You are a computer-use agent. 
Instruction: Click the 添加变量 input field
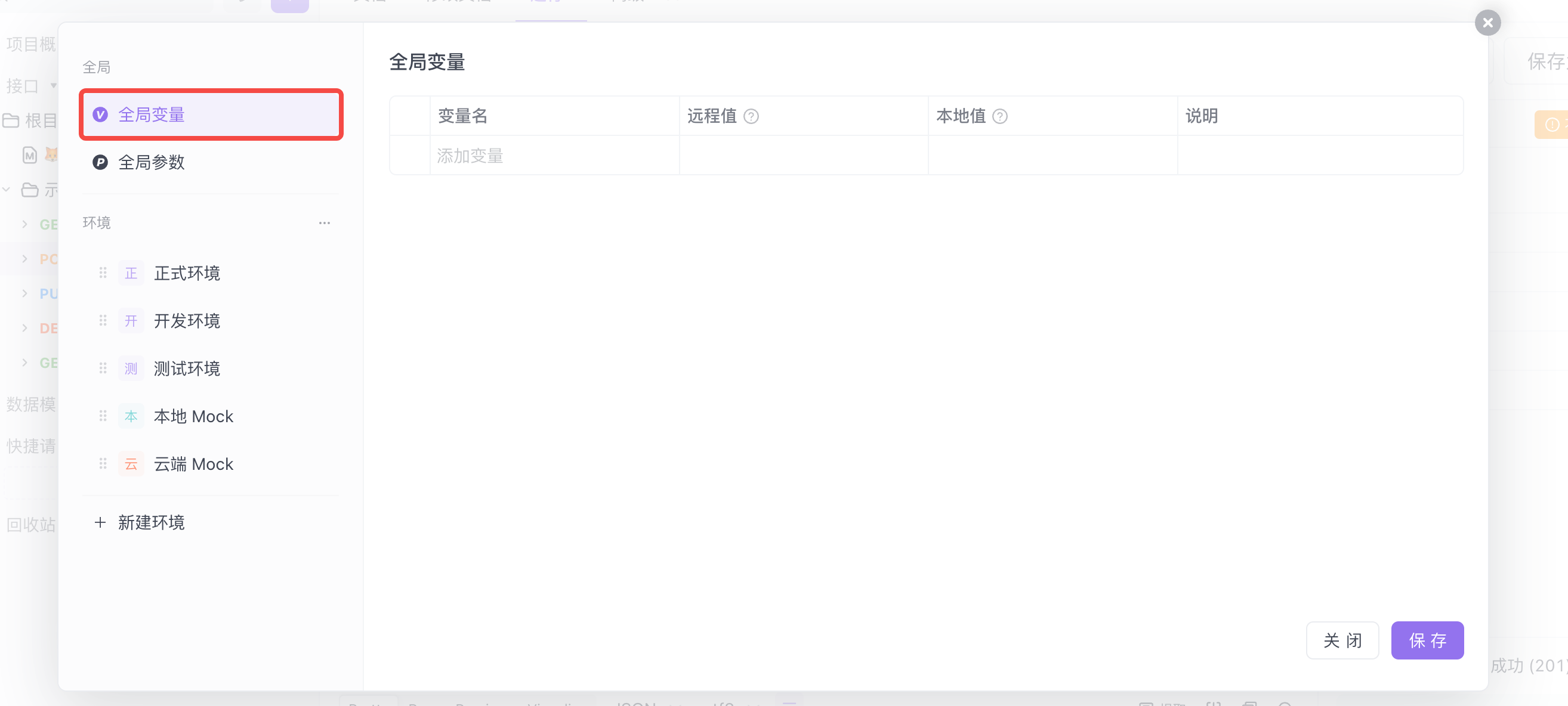pos(471,156)
